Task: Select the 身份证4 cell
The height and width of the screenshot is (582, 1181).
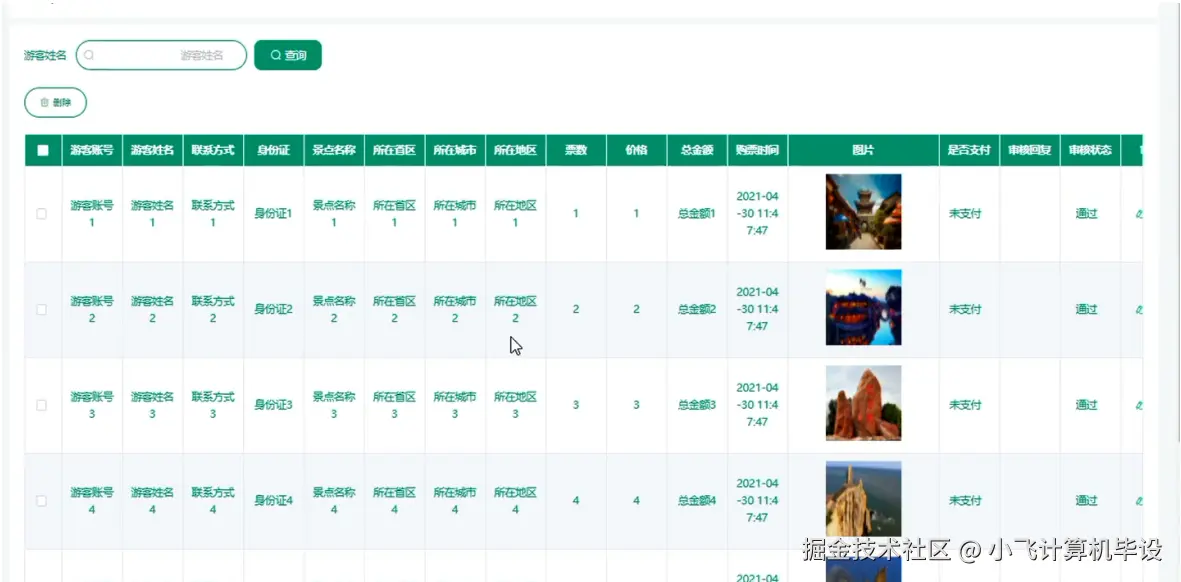Action: point(273,501)
